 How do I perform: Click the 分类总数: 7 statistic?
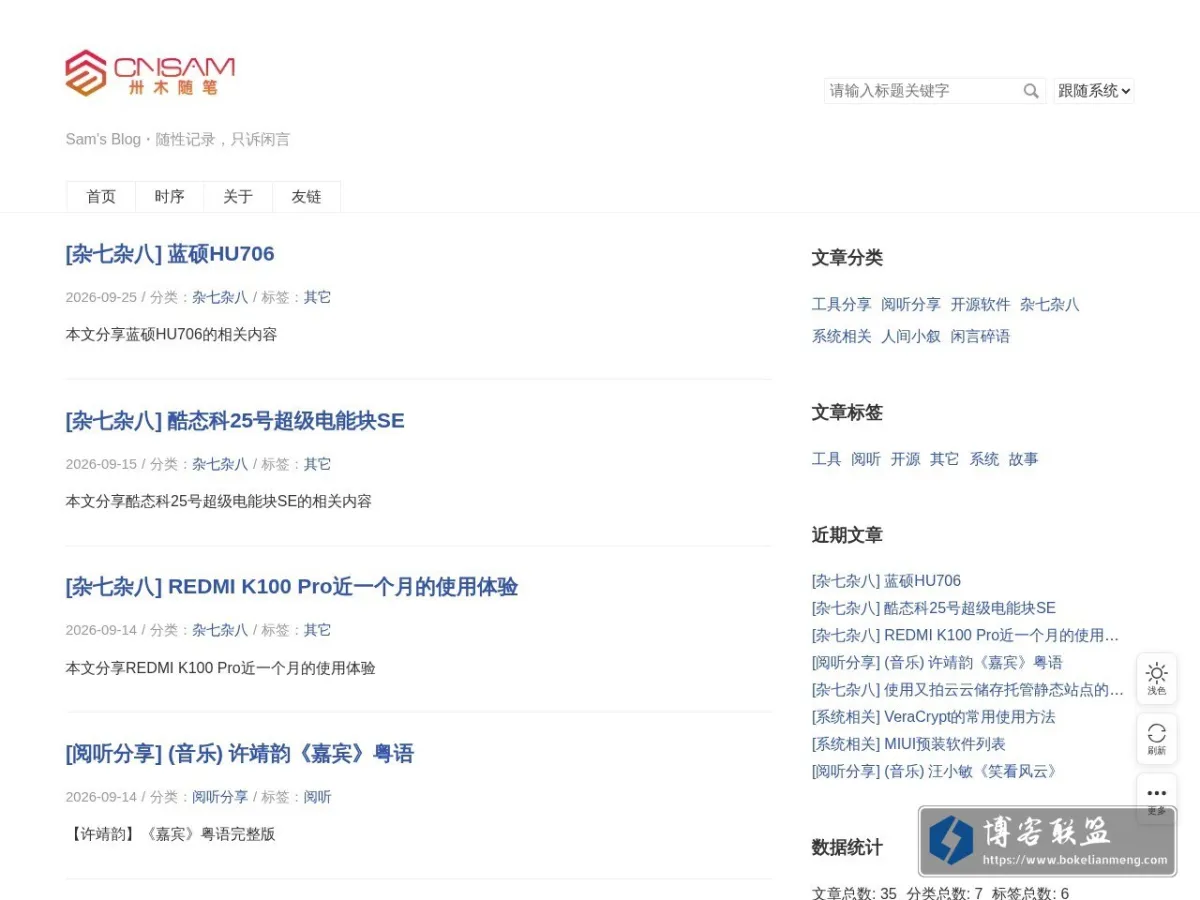coord(945,893)
